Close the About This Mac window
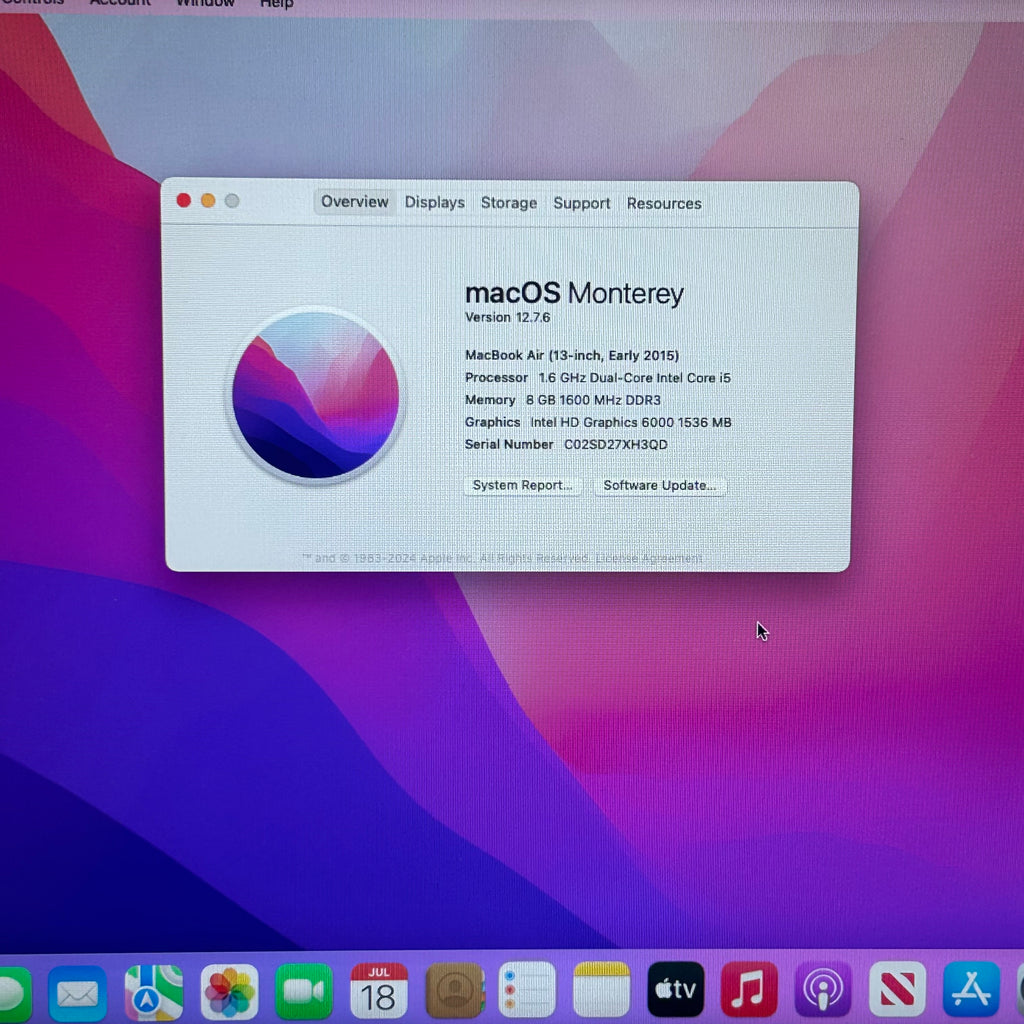This screenshot has height=1024, width=1024. pos(184,200)
